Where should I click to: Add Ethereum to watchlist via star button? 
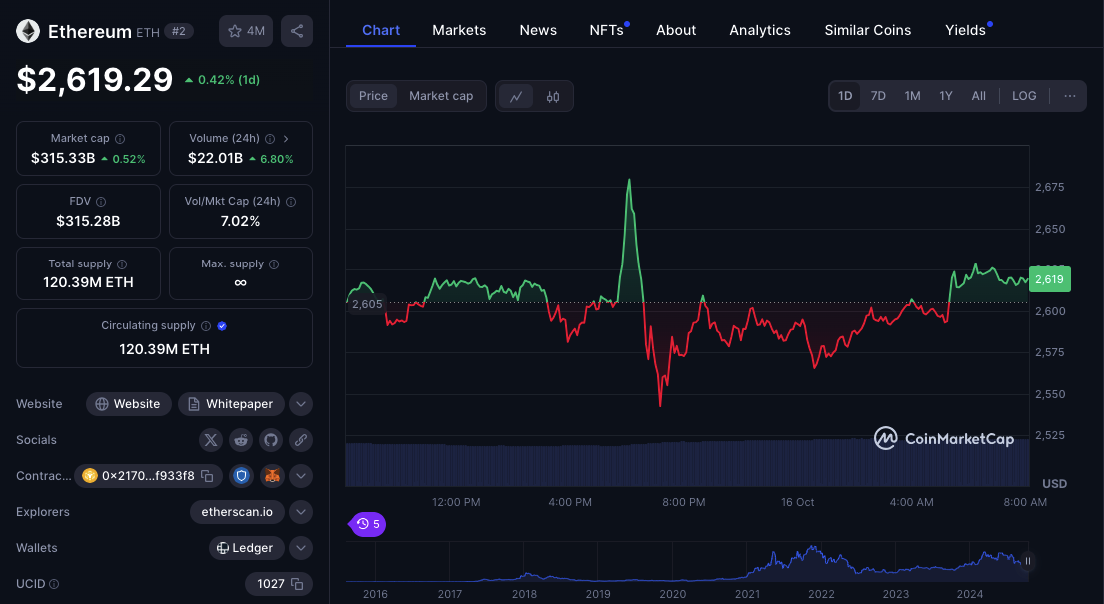tap(246, 31)
